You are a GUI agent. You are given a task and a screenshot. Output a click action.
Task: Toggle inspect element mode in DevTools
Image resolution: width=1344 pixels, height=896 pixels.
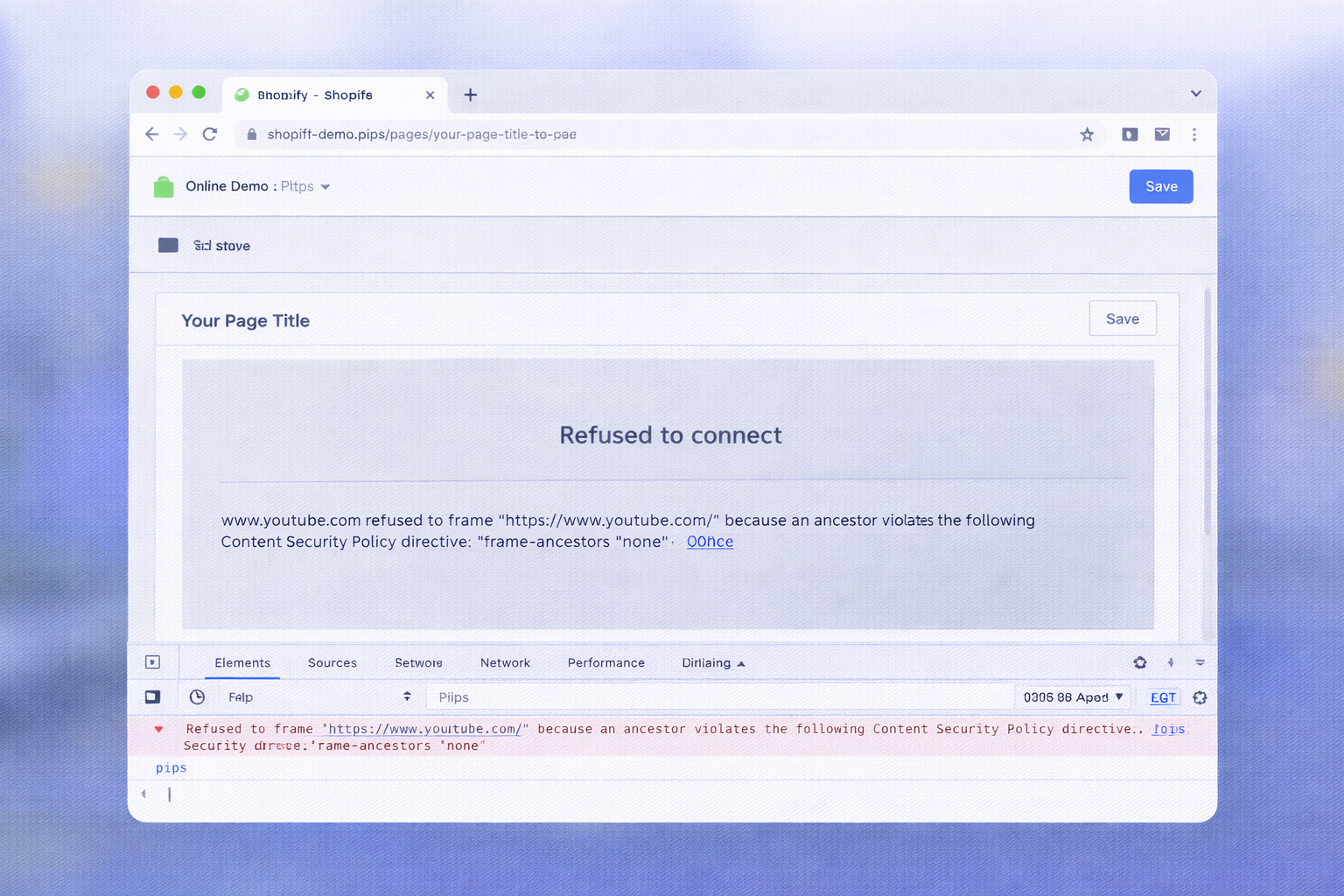(153, 662)
